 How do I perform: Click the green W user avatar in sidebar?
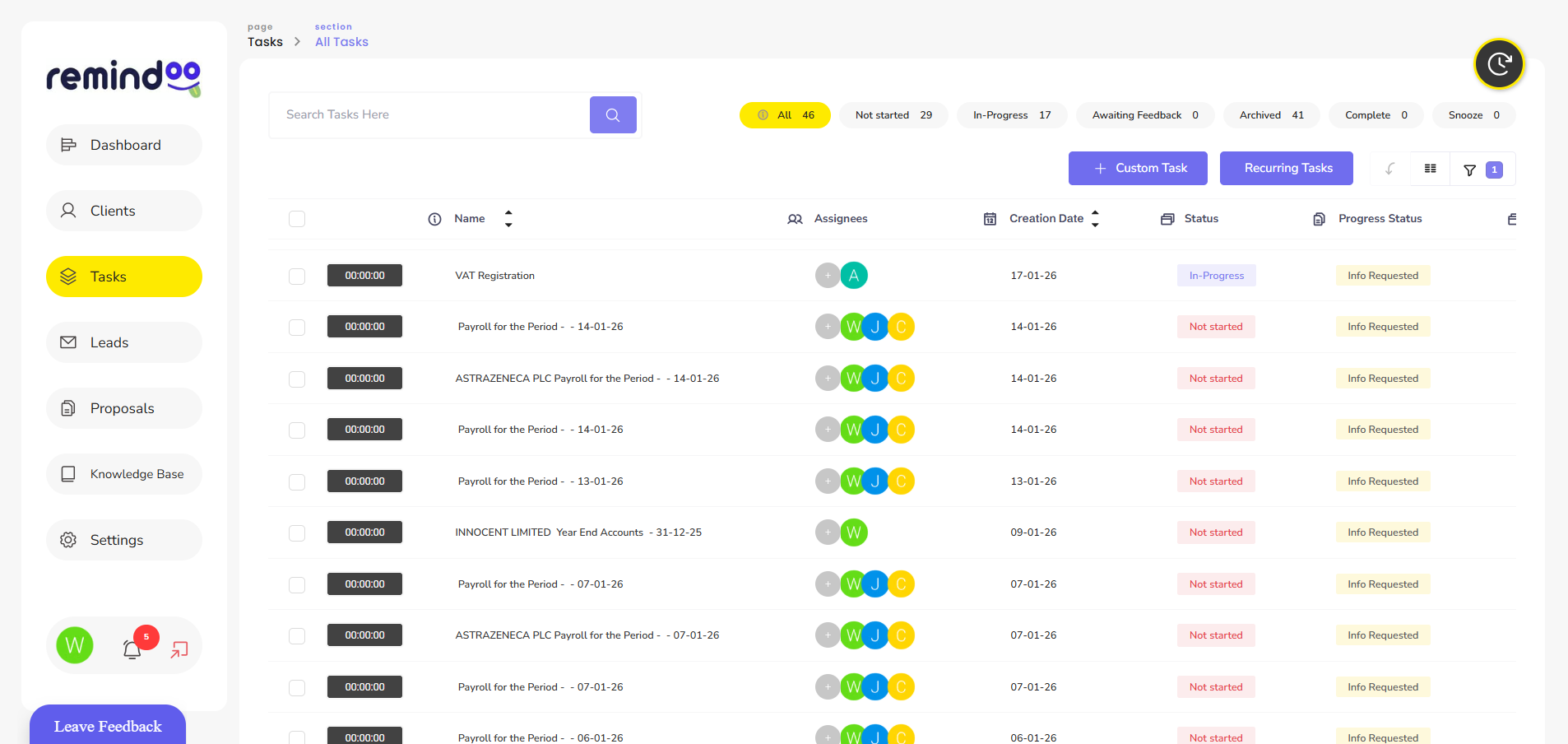coord(75,646)
